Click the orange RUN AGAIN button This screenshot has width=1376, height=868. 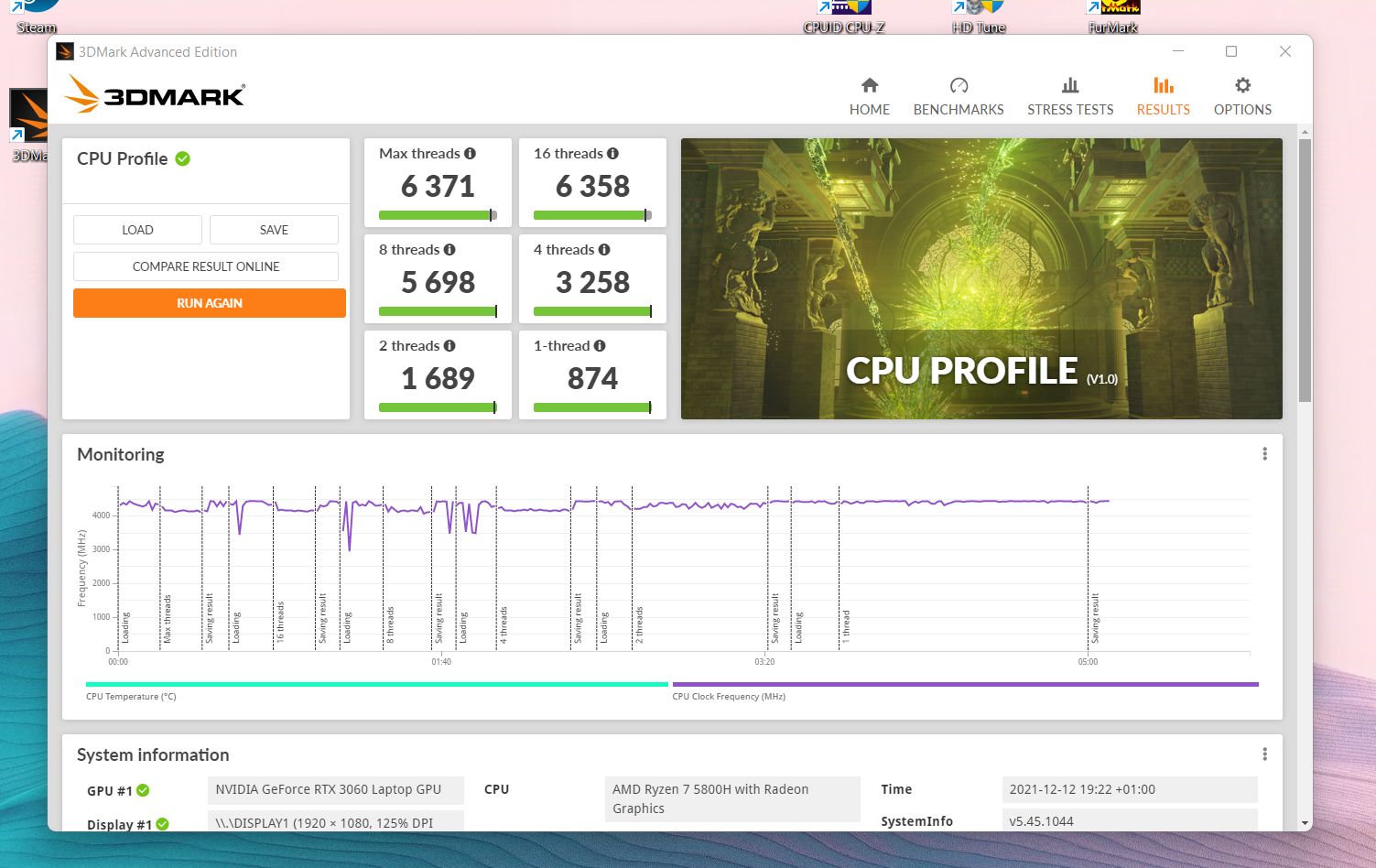[x=210, y=303]
